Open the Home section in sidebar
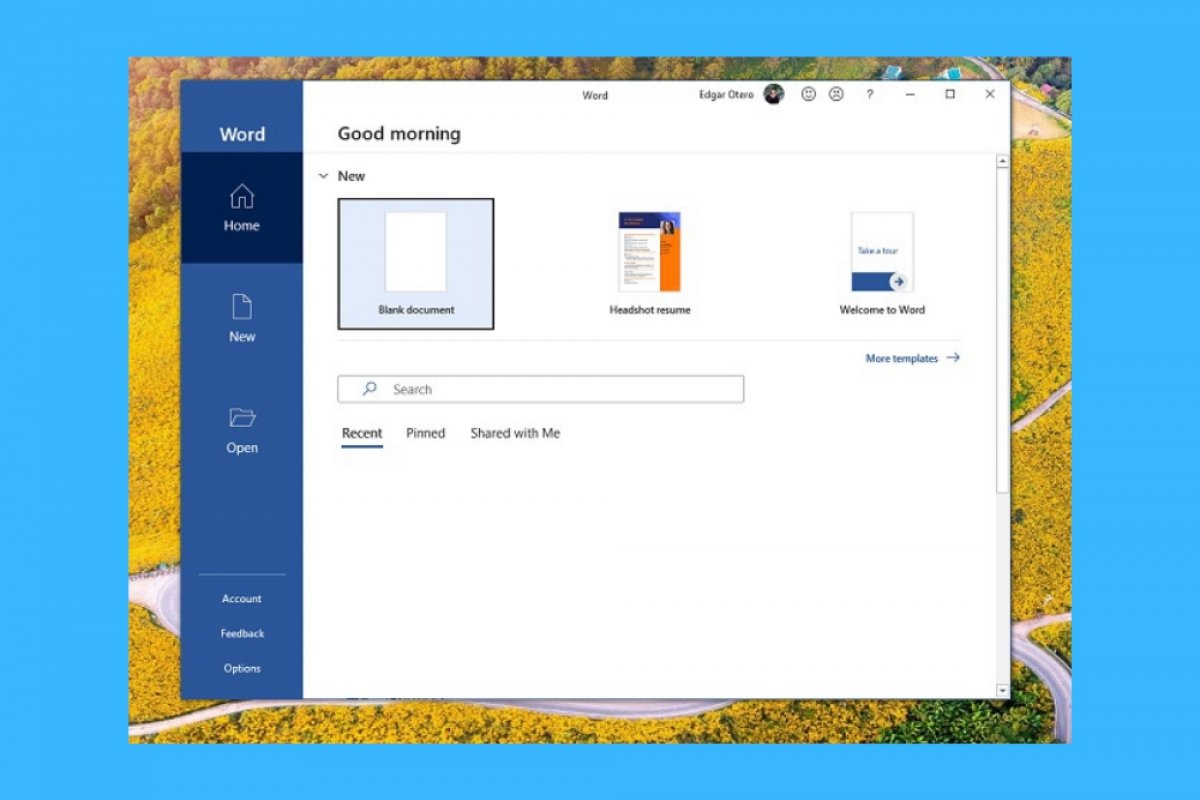 point(241,208)
